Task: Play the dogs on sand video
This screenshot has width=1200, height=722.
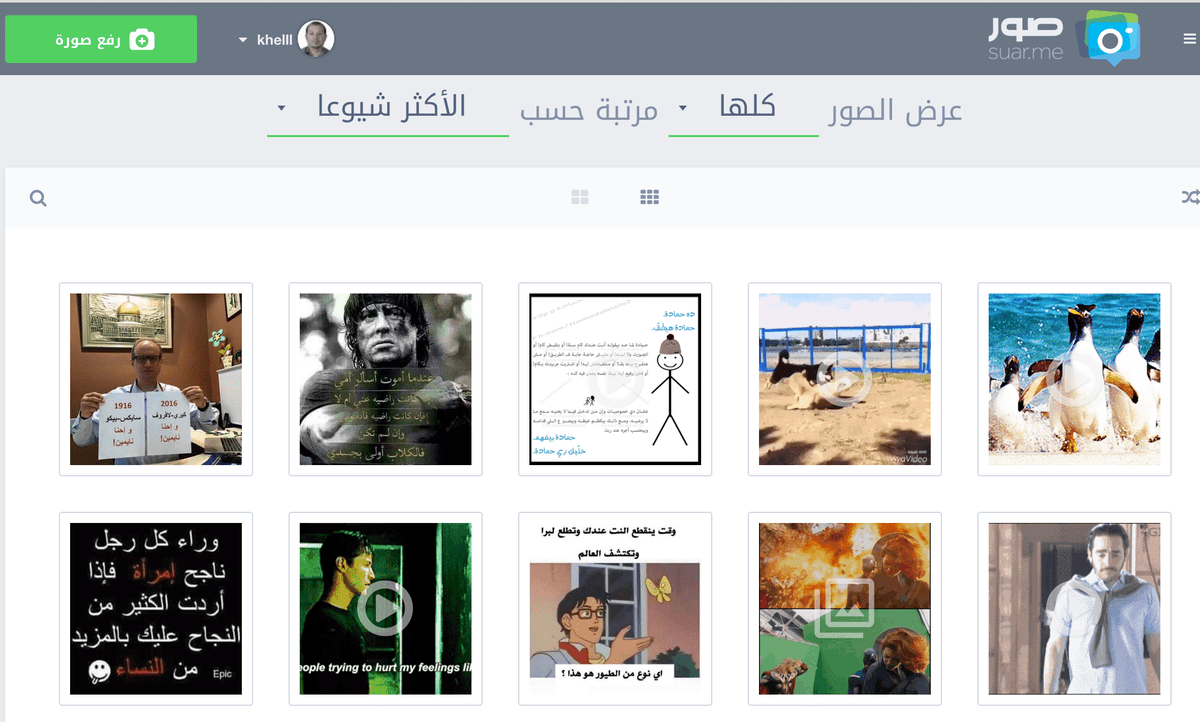Action: point(844,379)
